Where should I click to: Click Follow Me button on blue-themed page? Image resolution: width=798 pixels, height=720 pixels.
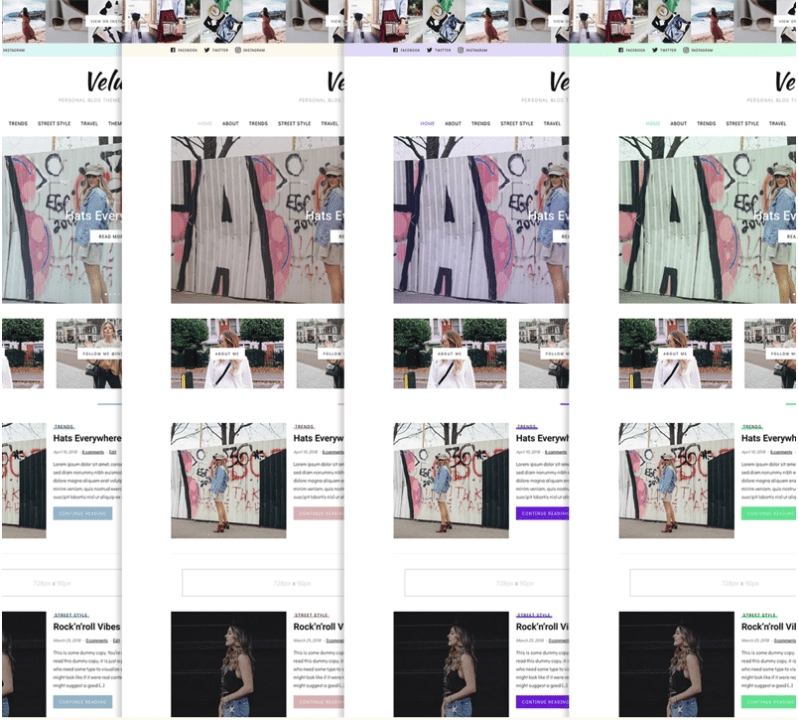(x=100, y=354)
